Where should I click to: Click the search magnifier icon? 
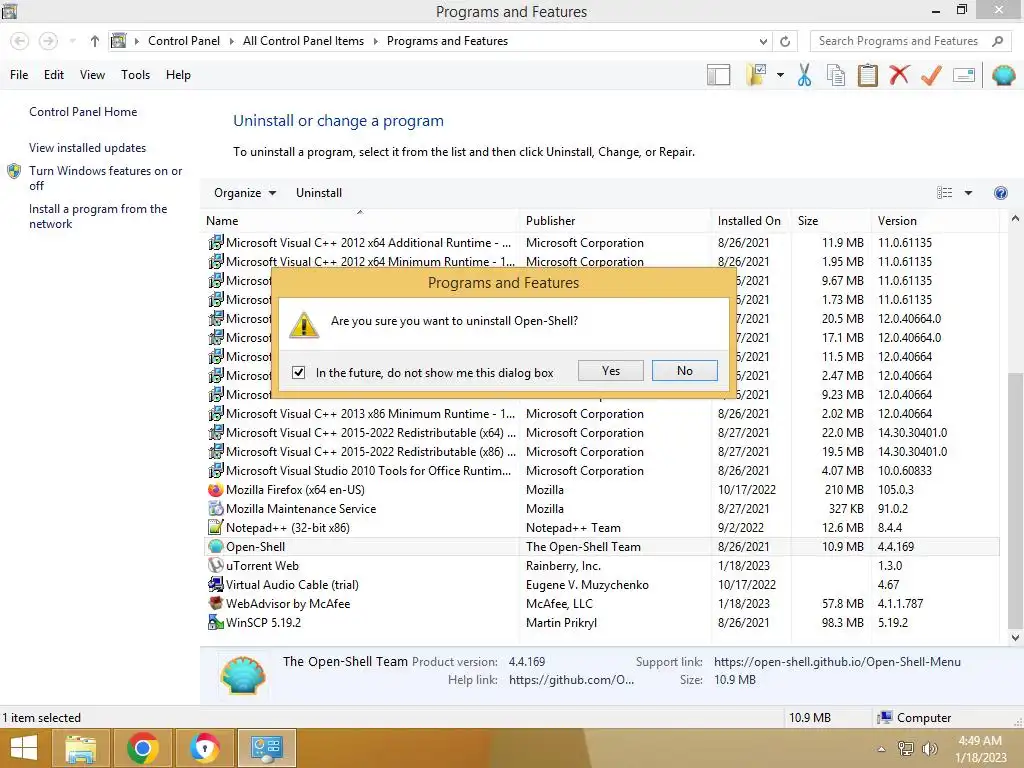[997, 41]
